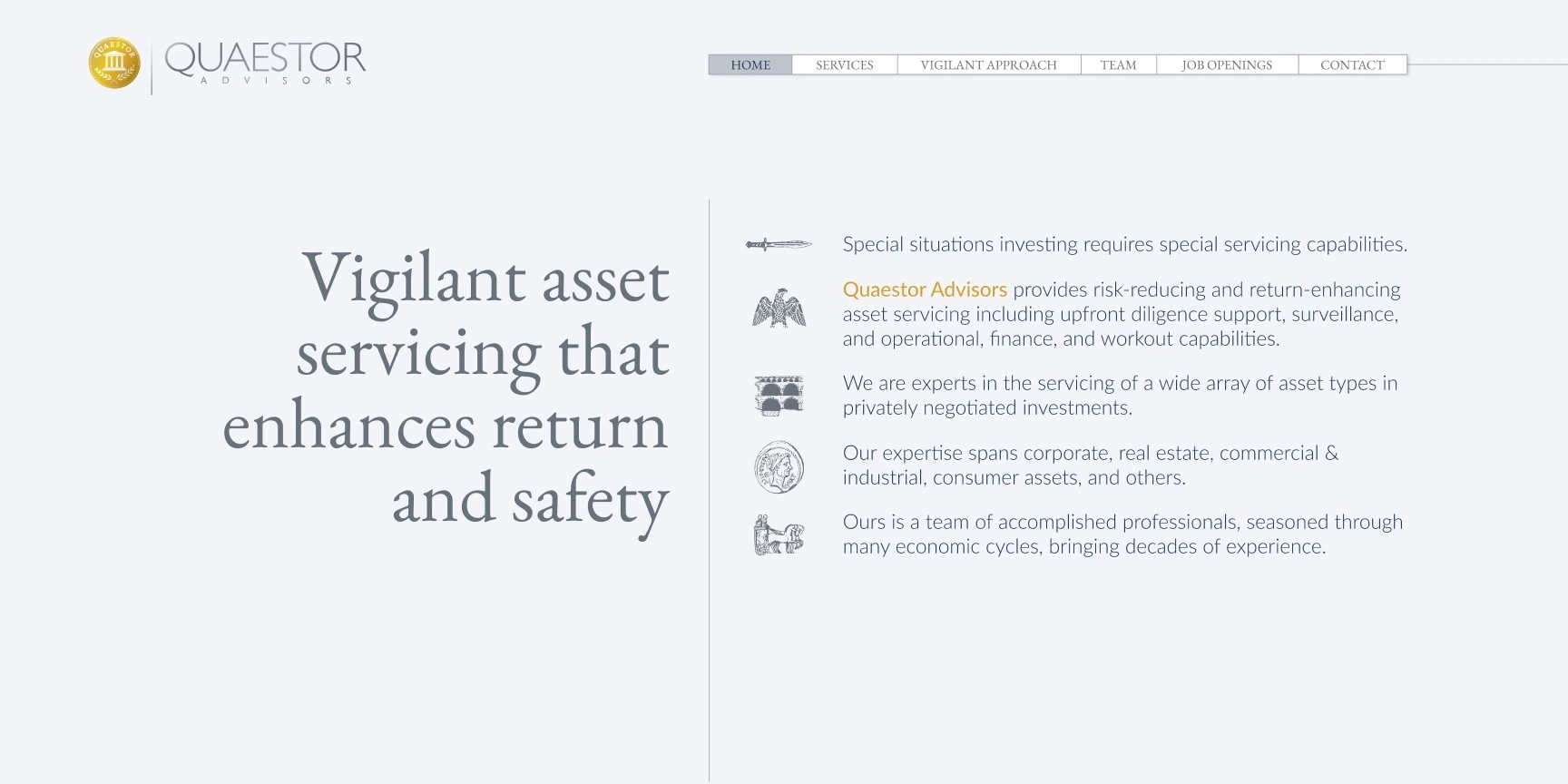Click the Quaestor Advisors wordmark

click(265, 63)
